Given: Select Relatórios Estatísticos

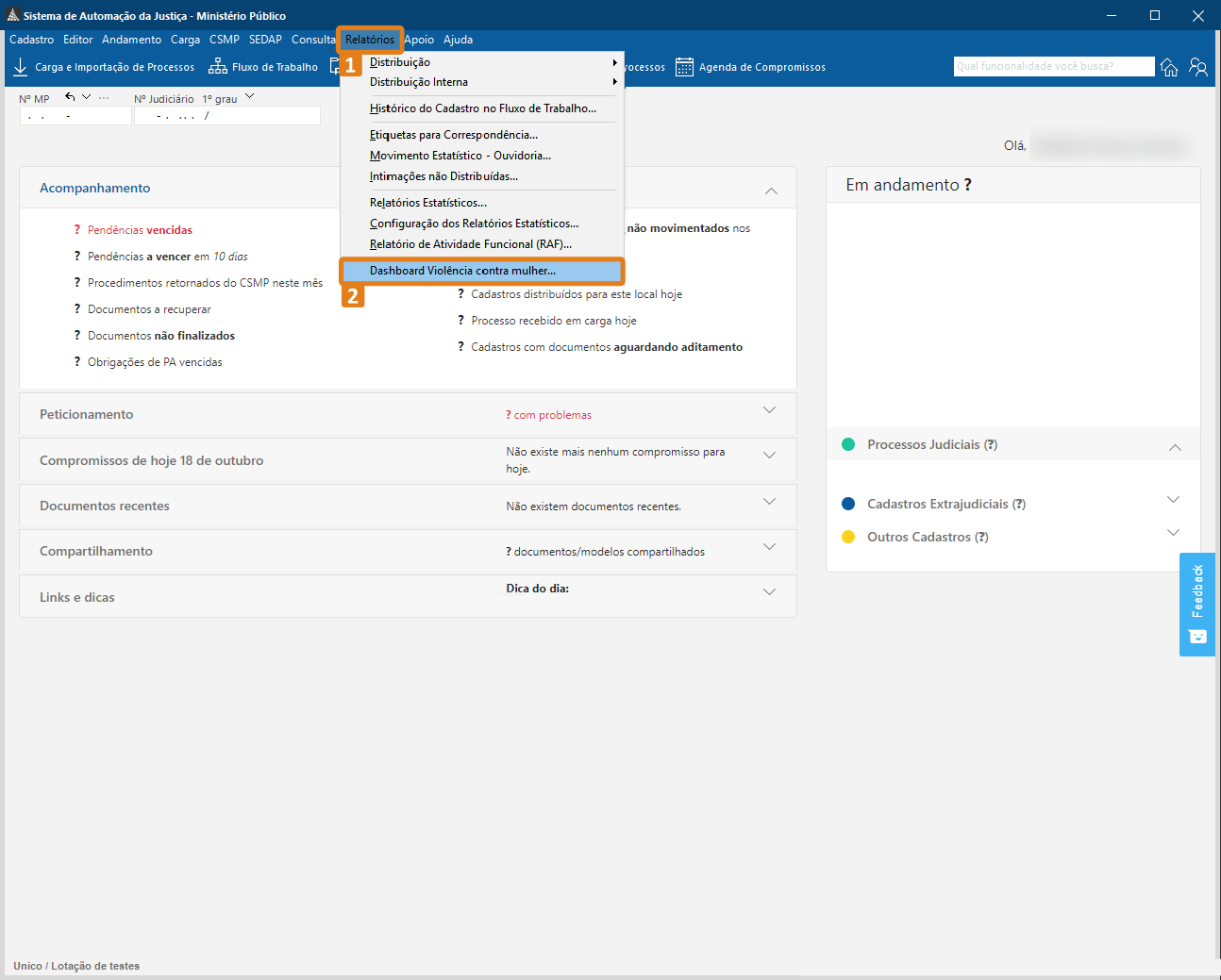Looking at the screenshot, I should 481,203.
